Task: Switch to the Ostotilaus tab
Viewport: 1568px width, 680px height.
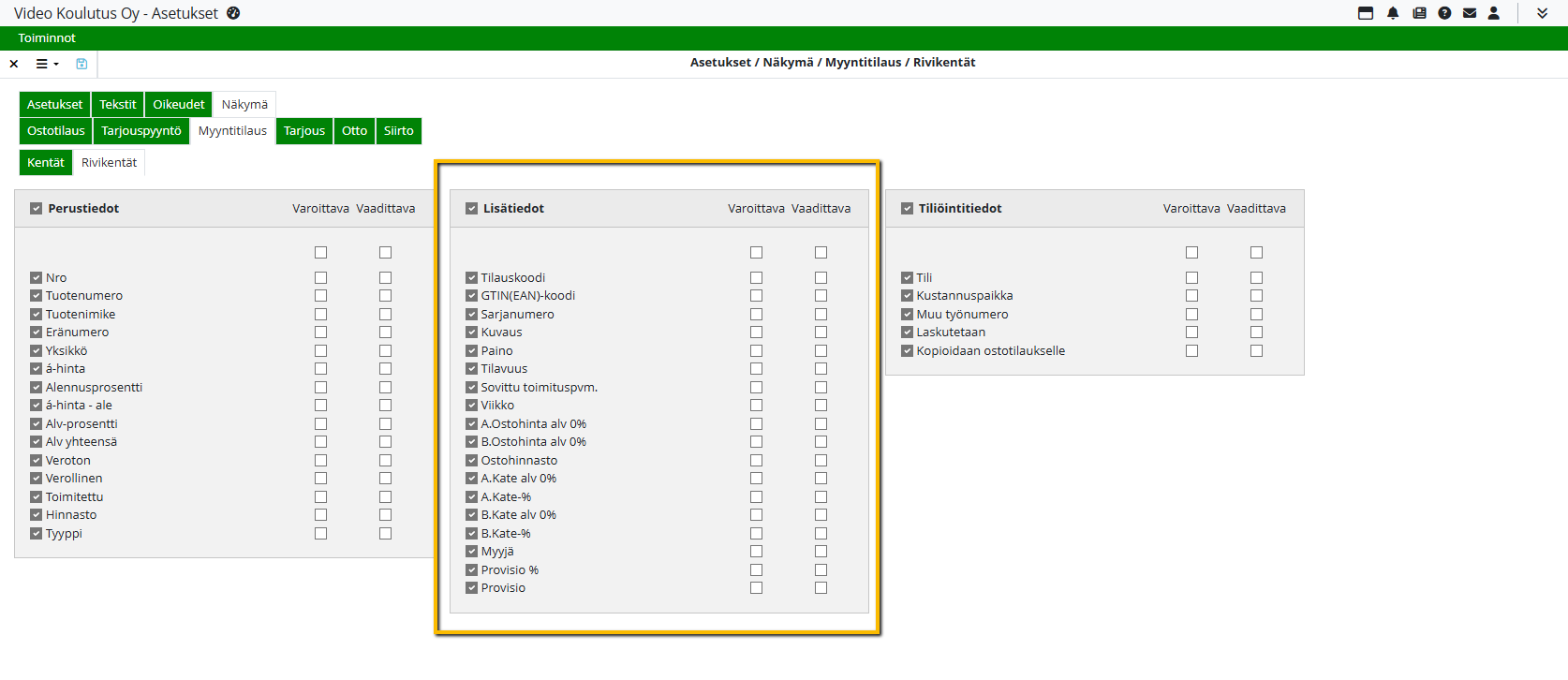Action: [x=55, y=131]
